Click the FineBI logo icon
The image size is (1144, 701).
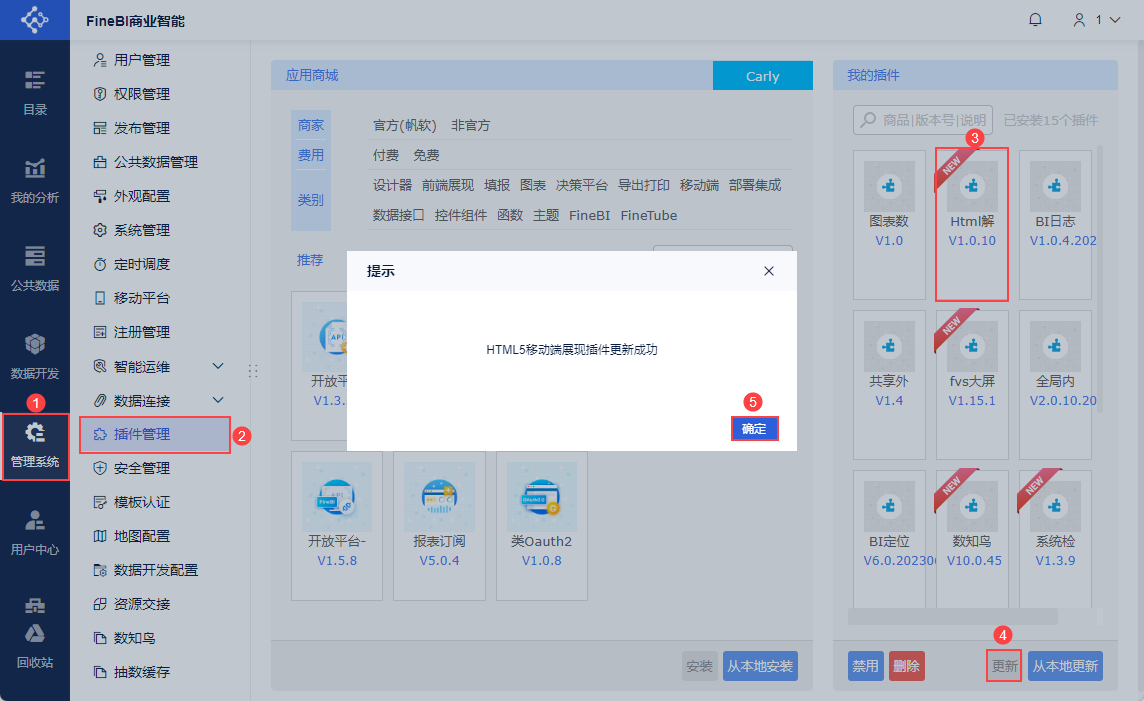click(x=34, y=20)
